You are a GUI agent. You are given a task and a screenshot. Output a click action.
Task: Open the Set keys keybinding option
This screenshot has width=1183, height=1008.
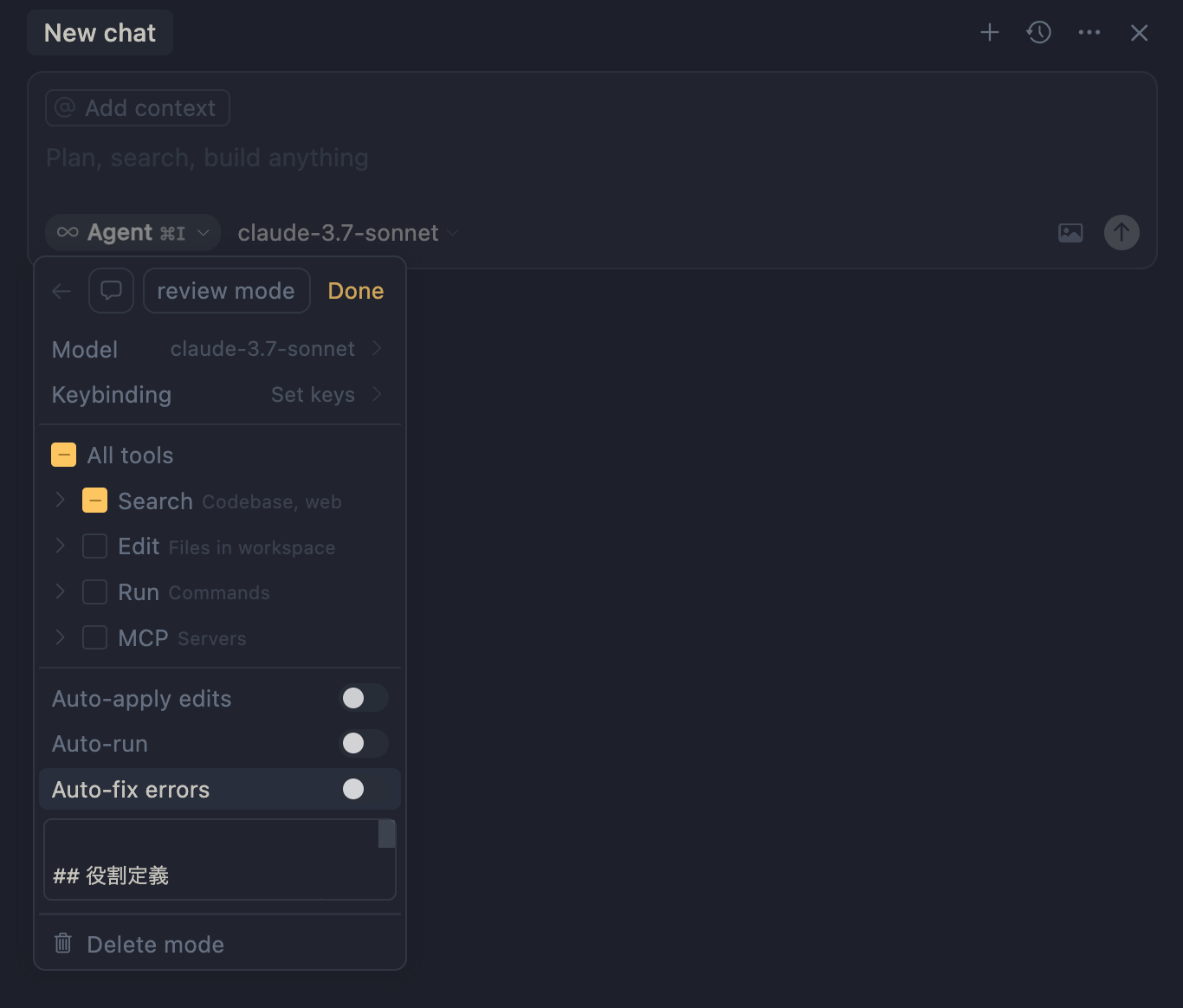pos(313,394)
